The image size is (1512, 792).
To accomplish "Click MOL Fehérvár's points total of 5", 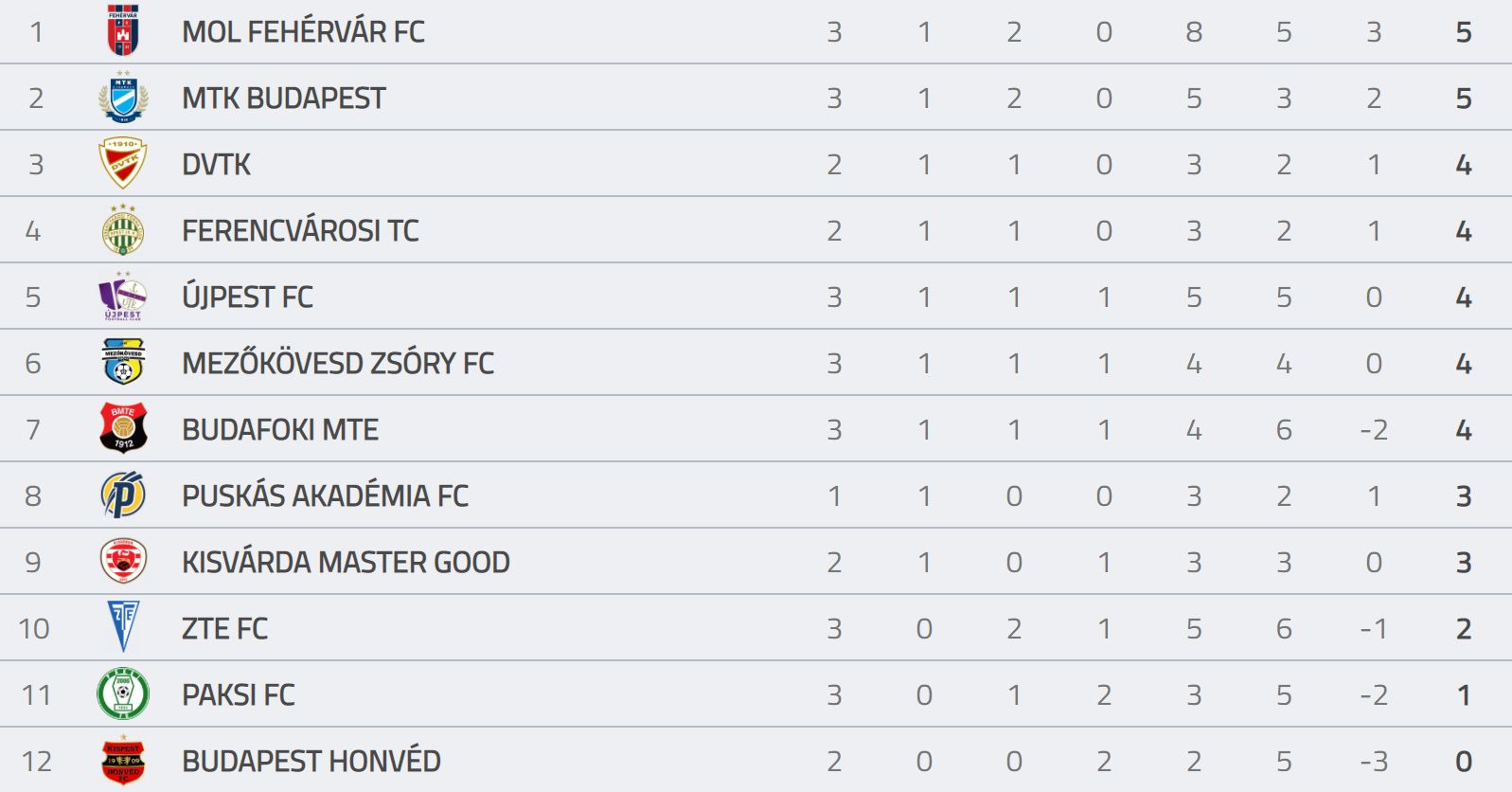I will (1464, 32).
